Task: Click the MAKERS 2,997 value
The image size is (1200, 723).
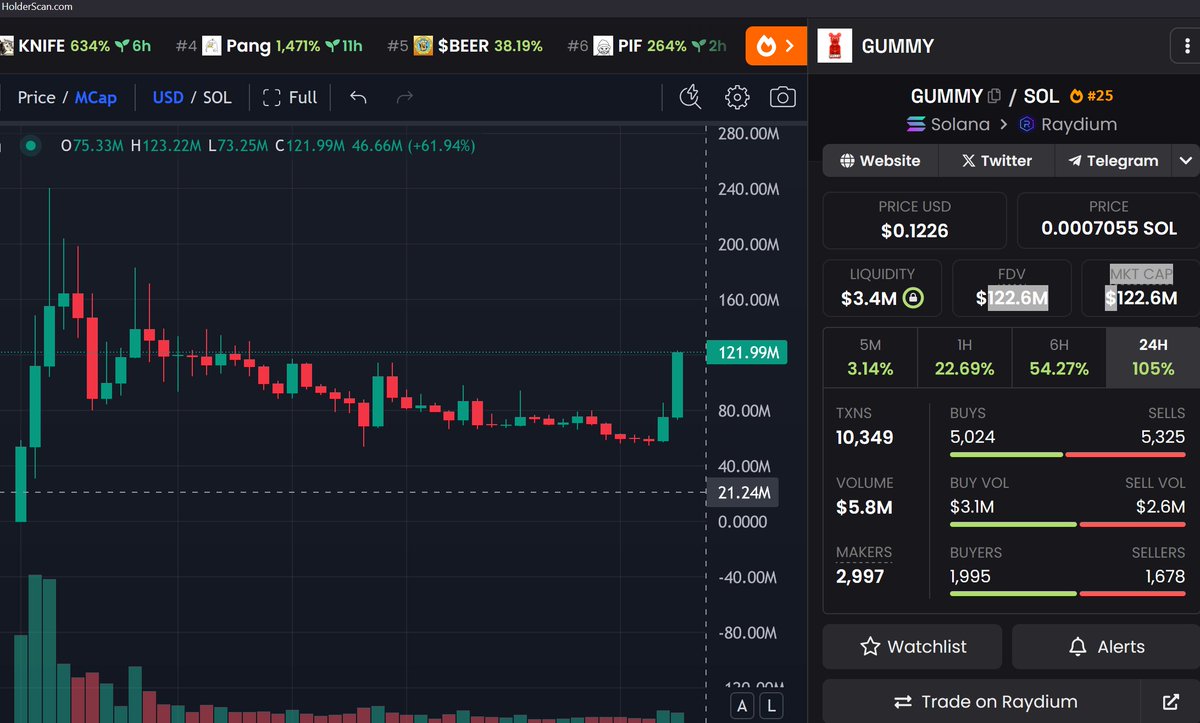Action: point(860,577)
